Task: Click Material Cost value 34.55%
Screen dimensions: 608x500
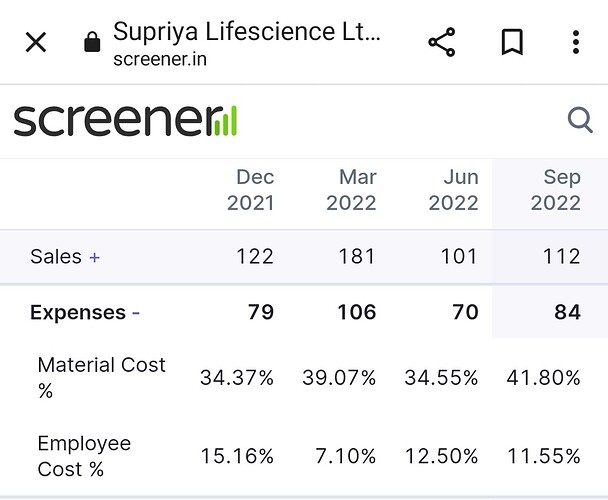Action: click(441, 378)
